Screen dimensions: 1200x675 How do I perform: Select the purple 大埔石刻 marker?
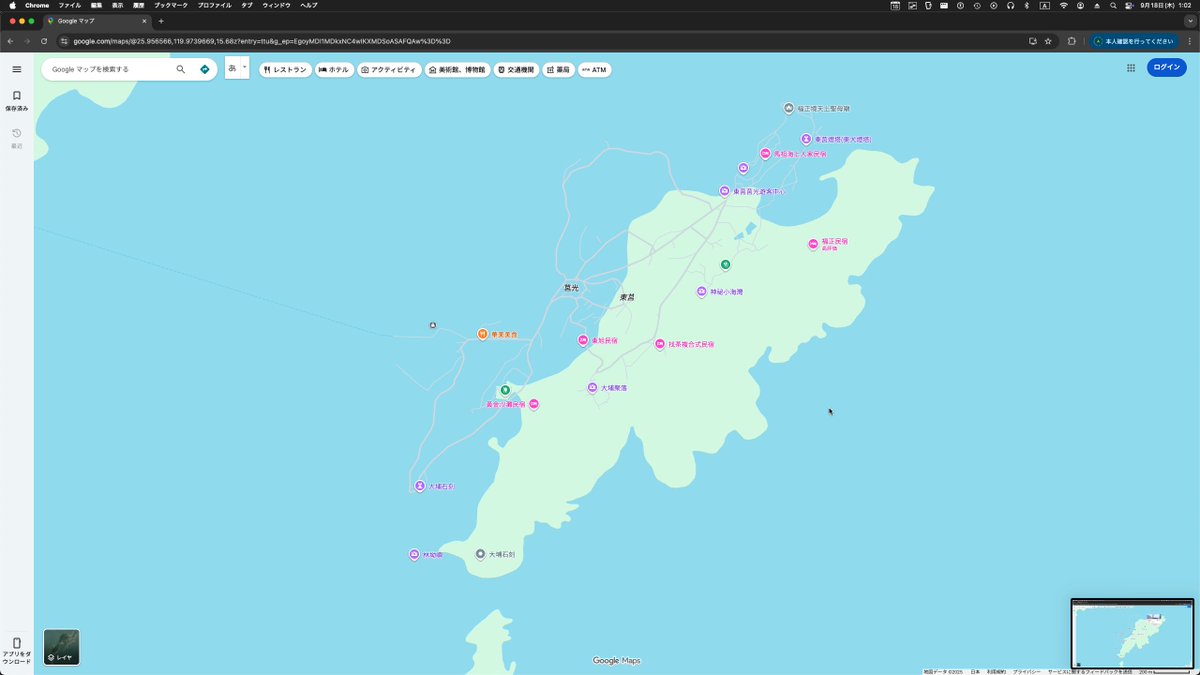coord(420,486)
